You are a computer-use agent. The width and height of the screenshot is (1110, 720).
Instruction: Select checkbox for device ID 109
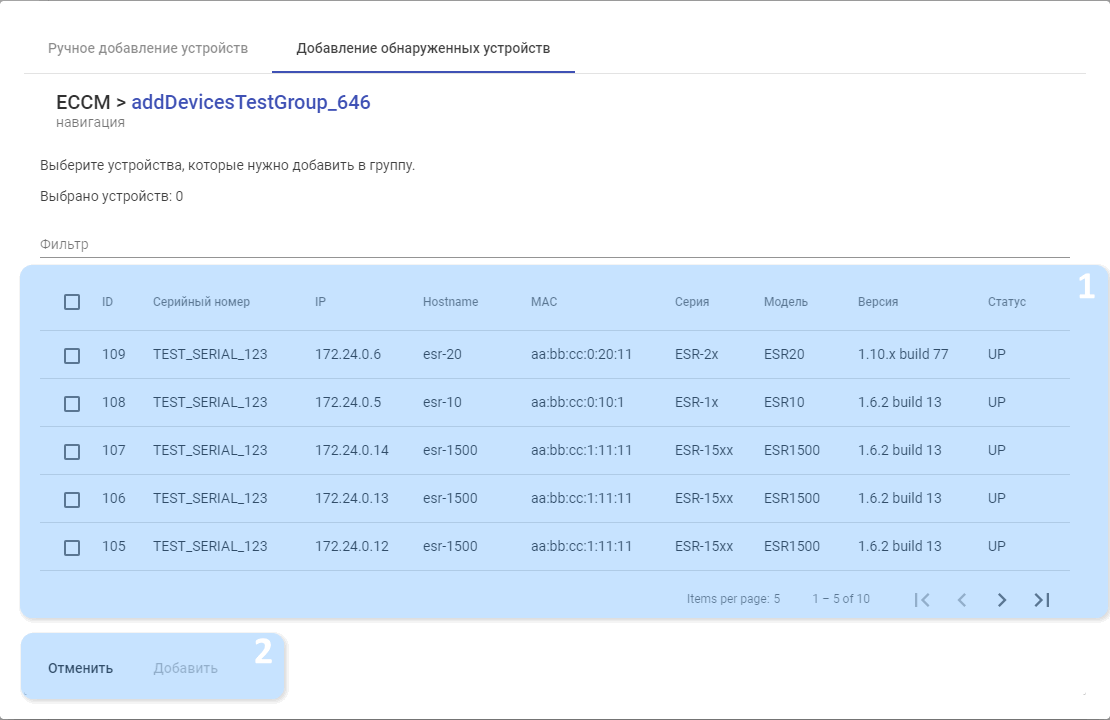tap(72, 355)
